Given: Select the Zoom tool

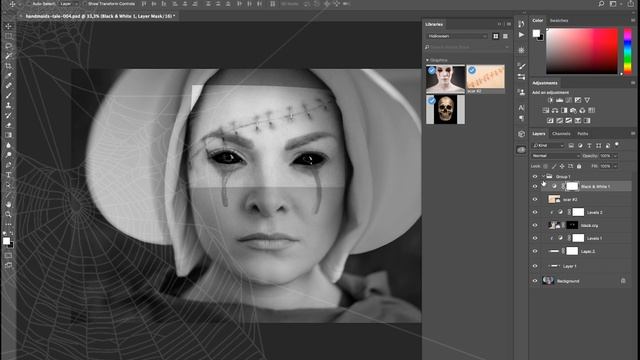Looking at the screenshot, I should [x=8, y=214].
